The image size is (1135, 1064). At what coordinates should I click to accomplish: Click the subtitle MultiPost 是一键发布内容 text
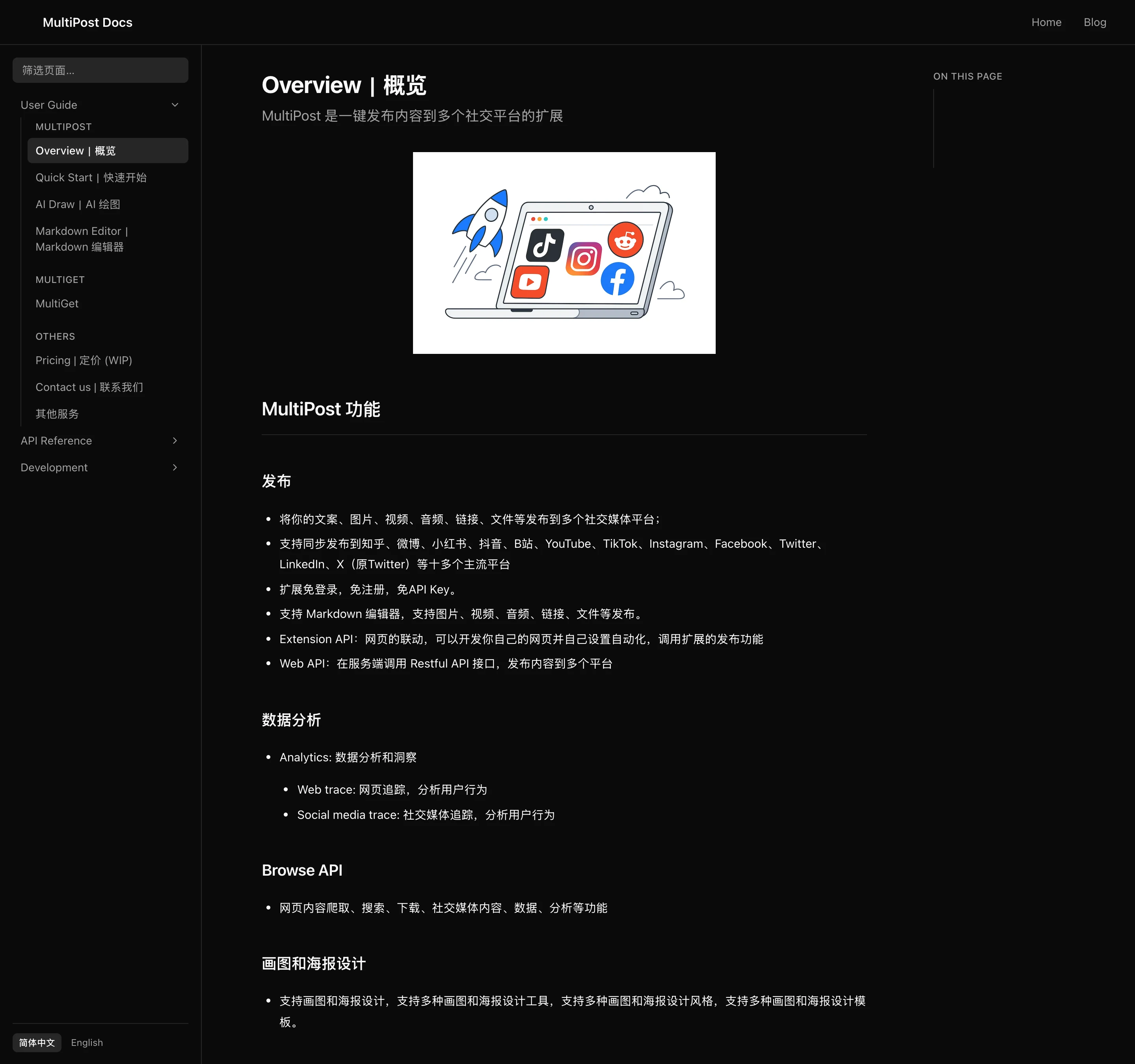[x=412, y=116]
